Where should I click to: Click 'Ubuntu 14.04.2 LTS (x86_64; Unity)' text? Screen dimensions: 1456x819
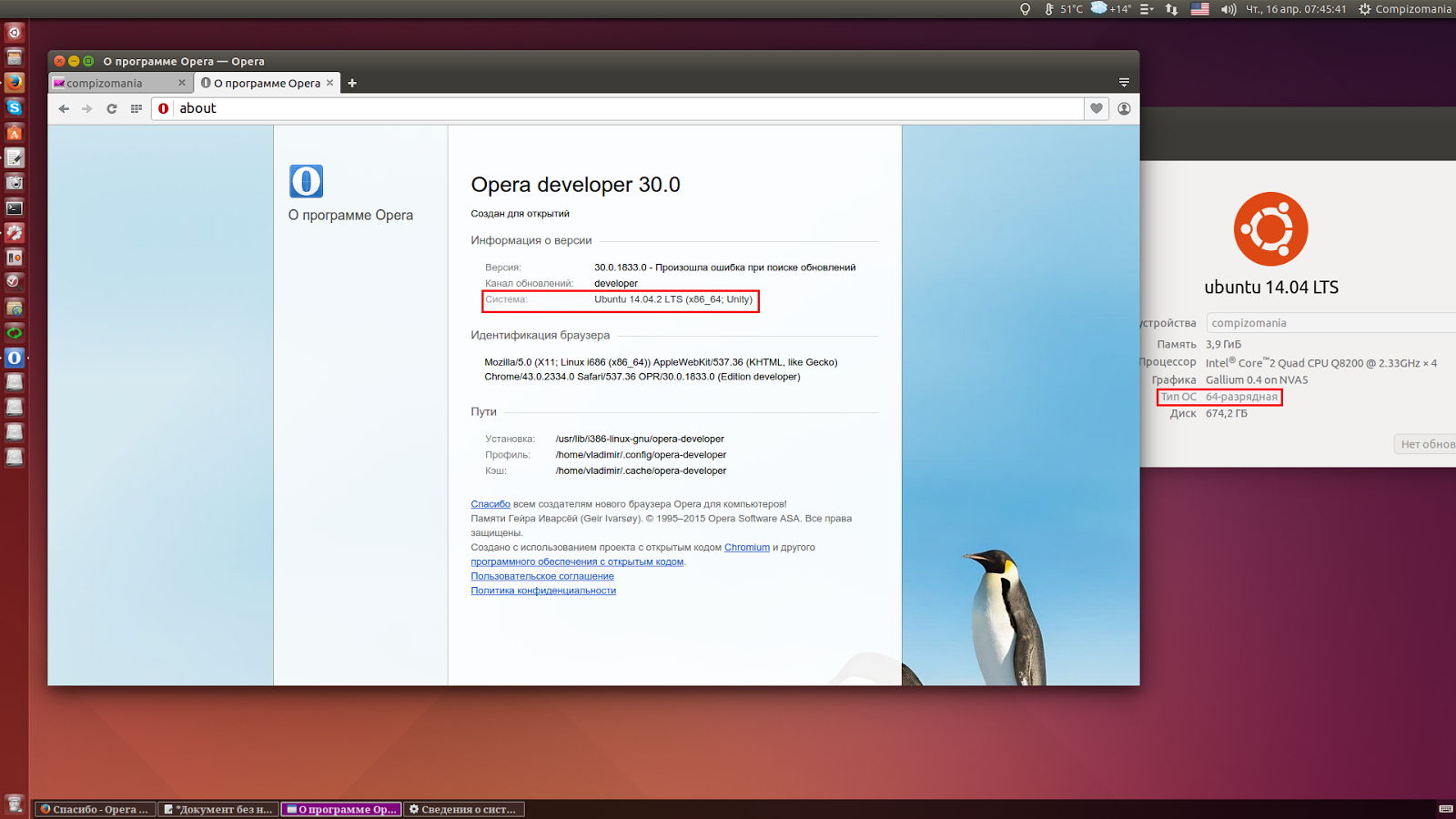(673, 299)
